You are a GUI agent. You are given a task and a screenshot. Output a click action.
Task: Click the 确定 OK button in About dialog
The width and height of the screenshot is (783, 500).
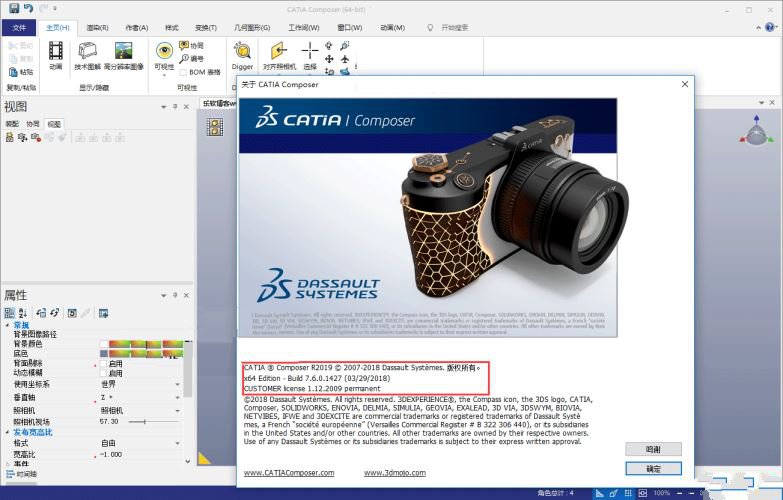[x=653, y=469]
